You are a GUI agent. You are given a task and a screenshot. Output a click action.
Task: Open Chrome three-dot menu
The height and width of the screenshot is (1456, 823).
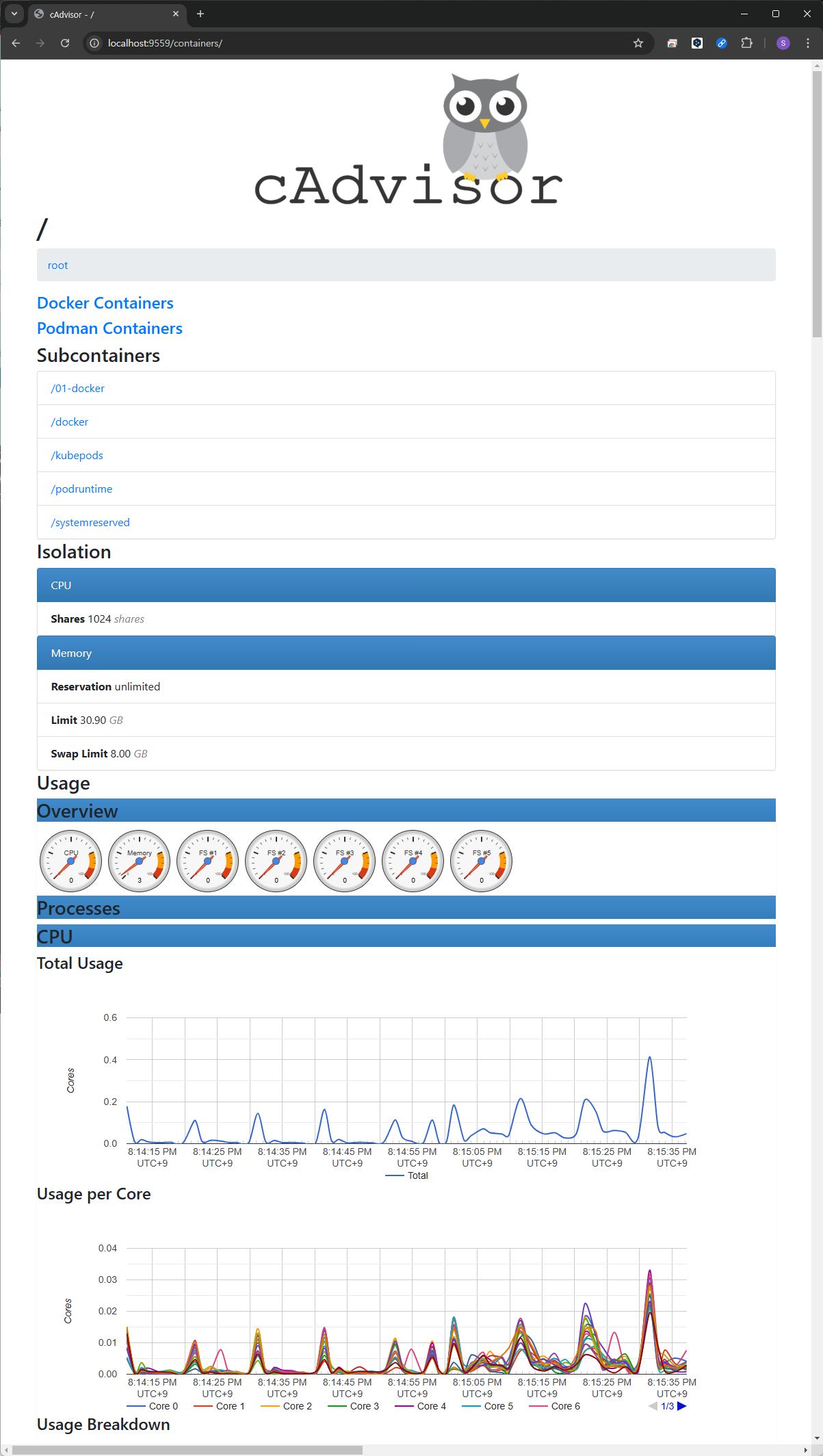click(x=808, y=43)
